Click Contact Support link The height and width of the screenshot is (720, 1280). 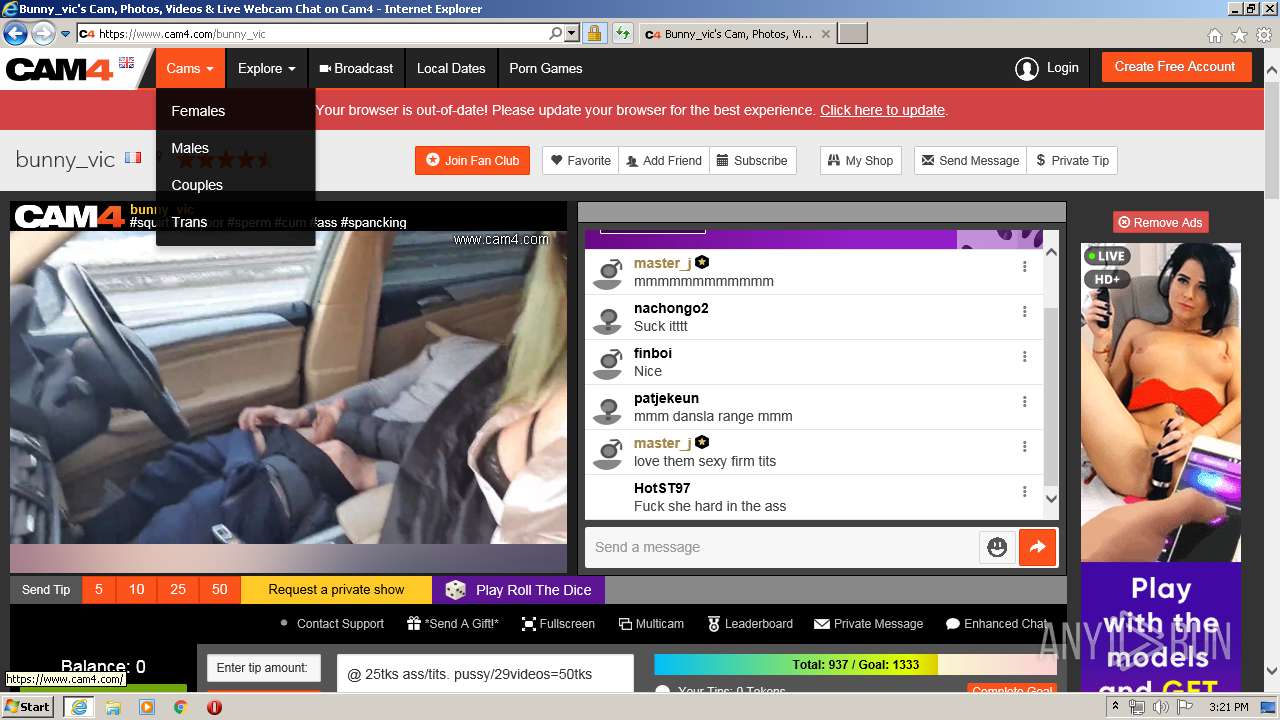(x=332, y=624)
